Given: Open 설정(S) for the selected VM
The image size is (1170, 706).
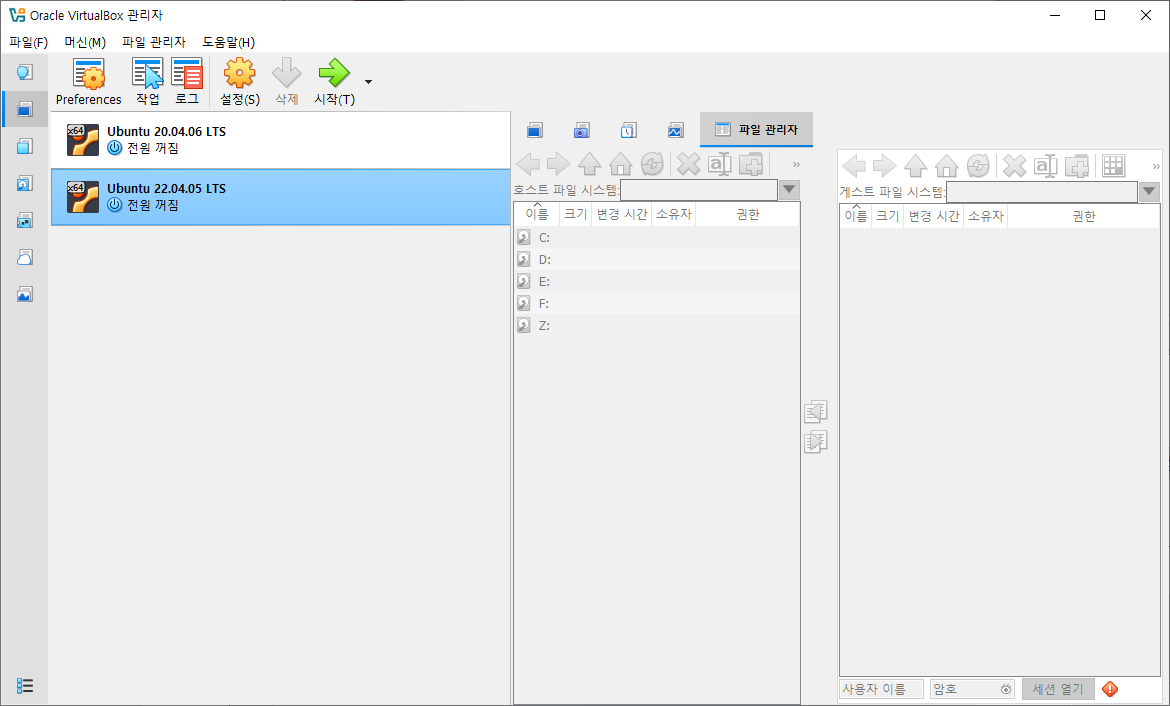Looking at the screenshot, I should (240, 82).
